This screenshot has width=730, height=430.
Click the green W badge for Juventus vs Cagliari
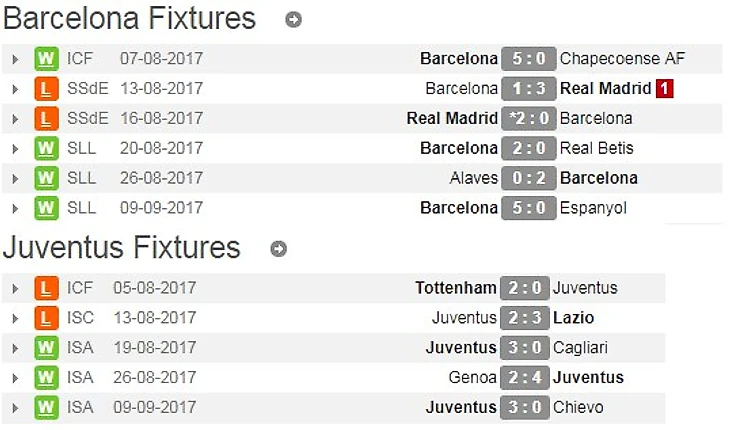point(46,347)
